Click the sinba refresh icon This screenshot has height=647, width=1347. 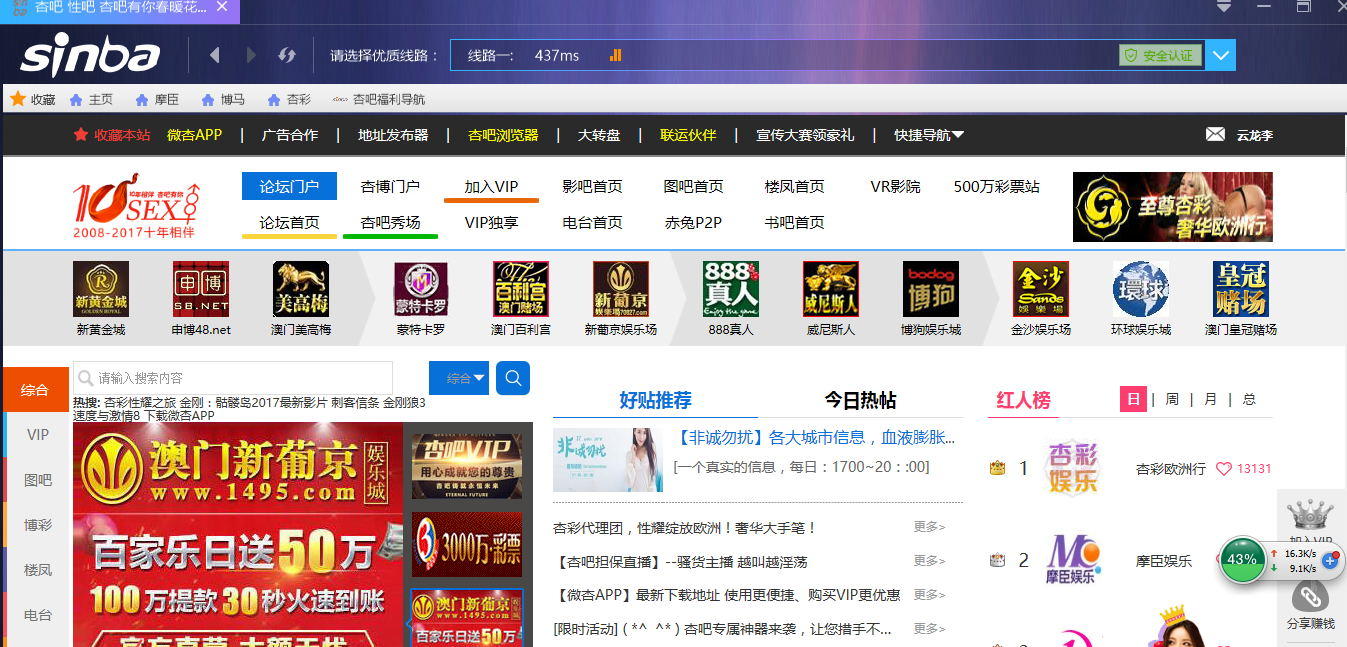[287, 56]
